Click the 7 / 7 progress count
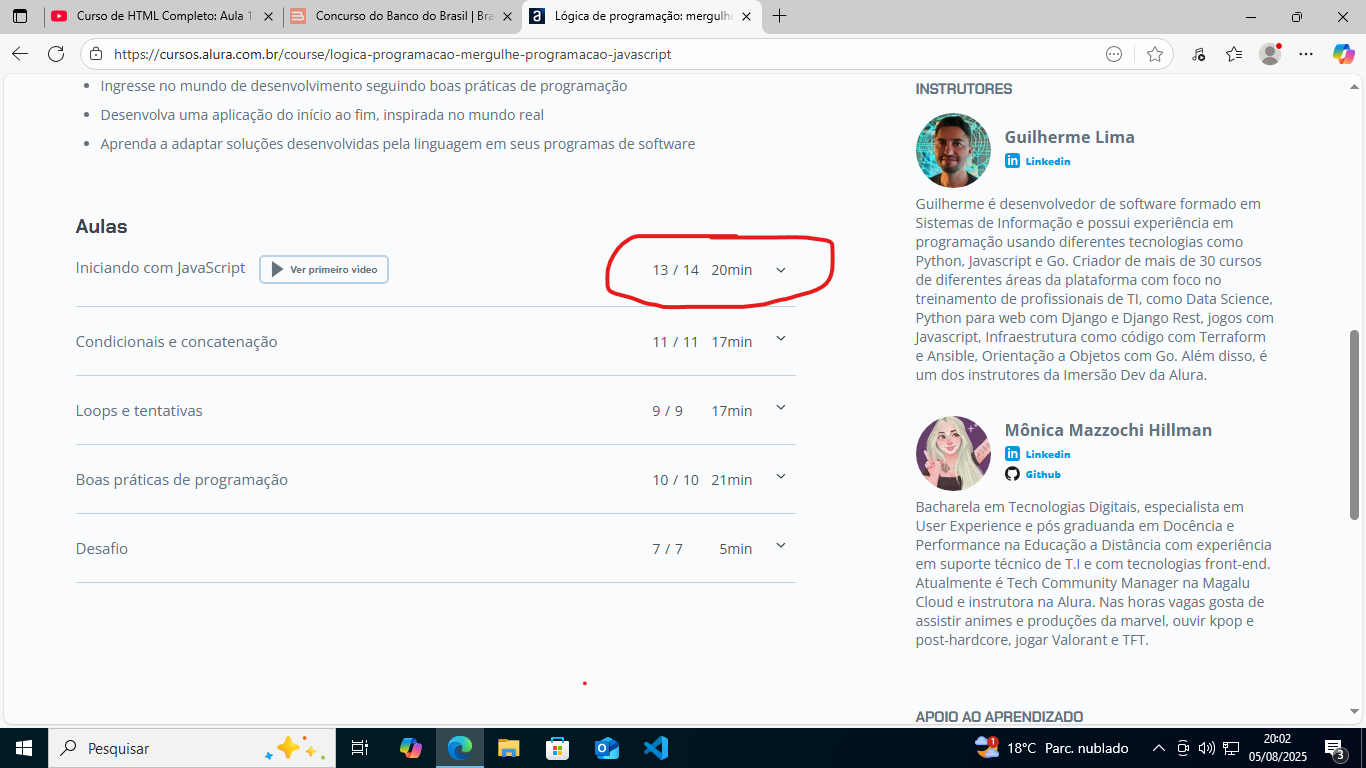This screenshot has height=768, width=1366. pyautogui.click(x=668, y=549)
